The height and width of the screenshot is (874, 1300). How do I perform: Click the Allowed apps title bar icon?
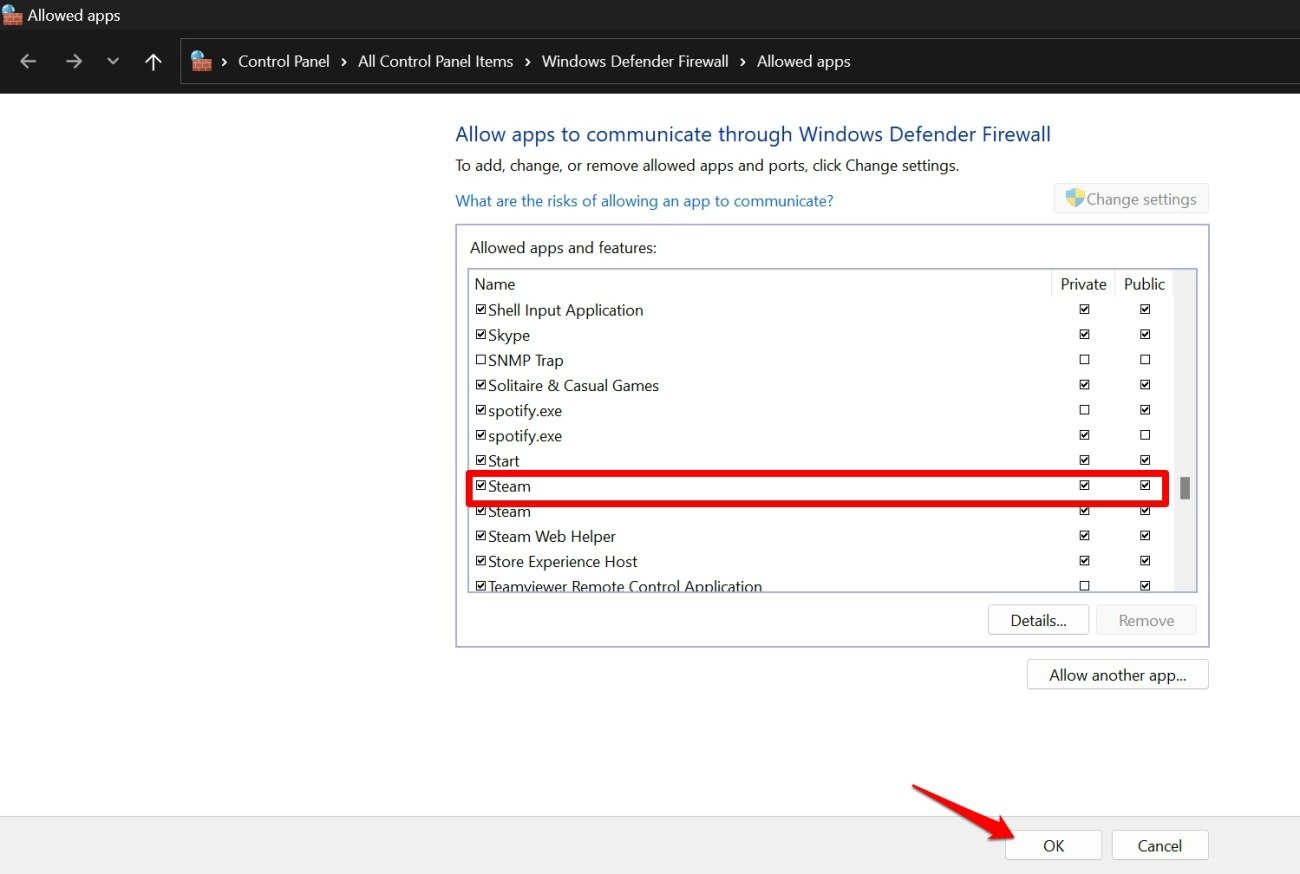[x=12, y=16]
